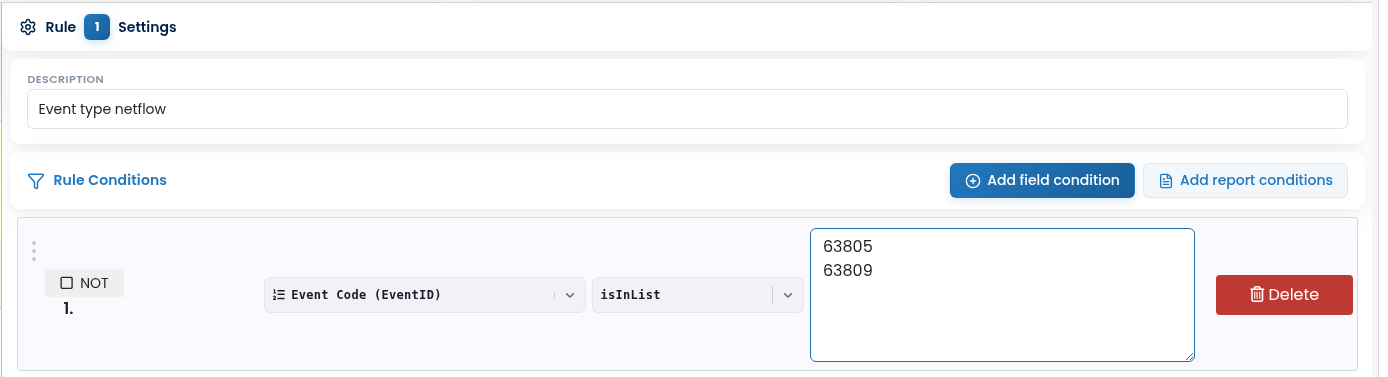This screenshot has height=377, width=1388.
Task: Open the isInList operator dropdown arrow
Action: 787,295
